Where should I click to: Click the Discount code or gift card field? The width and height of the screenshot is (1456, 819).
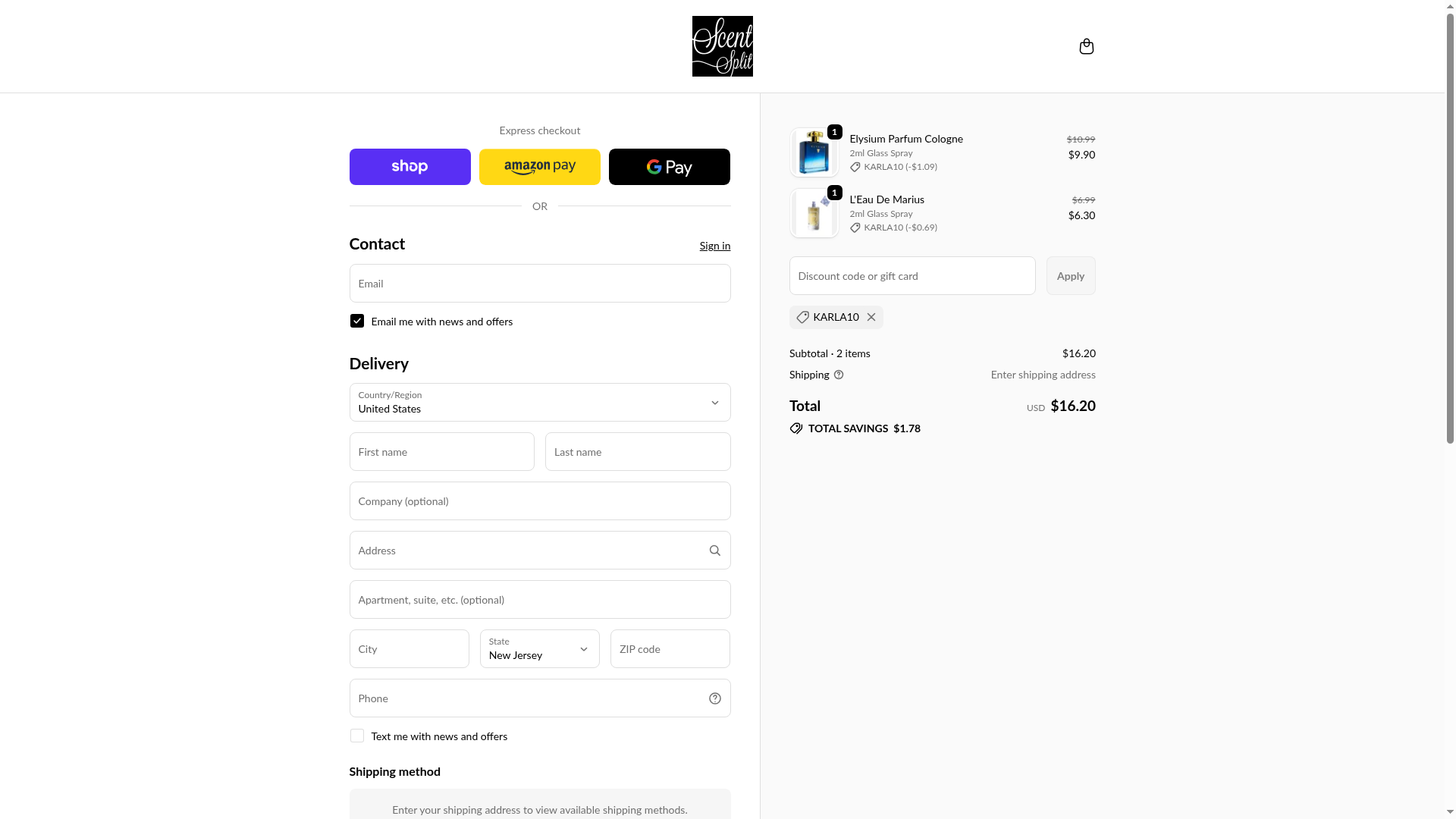click(x=912, y=276)
